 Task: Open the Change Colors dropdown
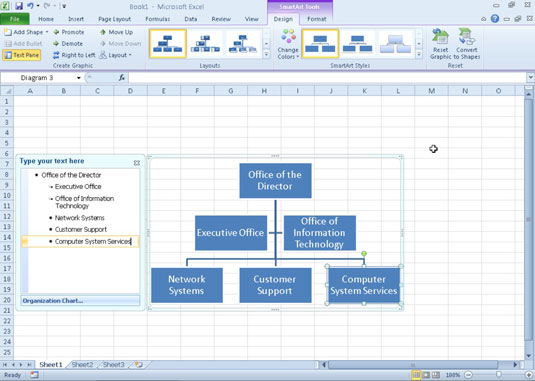(x=288, y=44)
